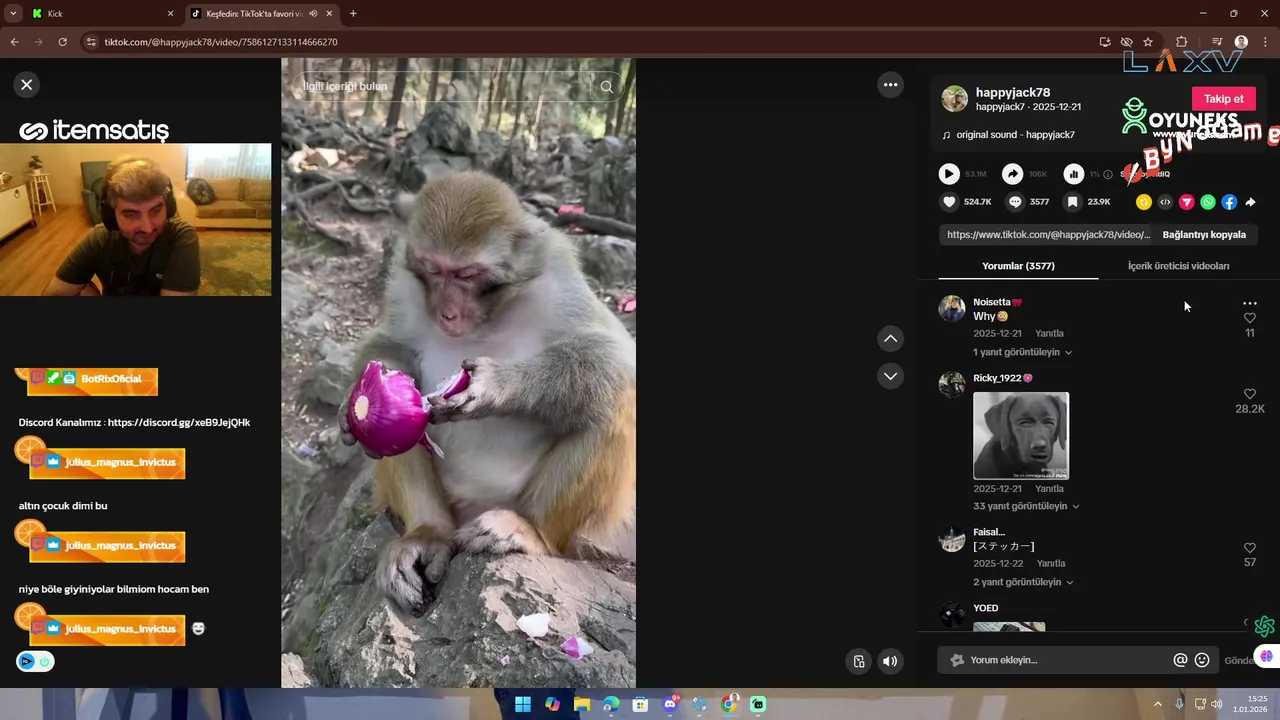The height and width of the screenshot is (720, 1280).
Task: Open the Windows Start menu
Action: (x=523, y=705)
